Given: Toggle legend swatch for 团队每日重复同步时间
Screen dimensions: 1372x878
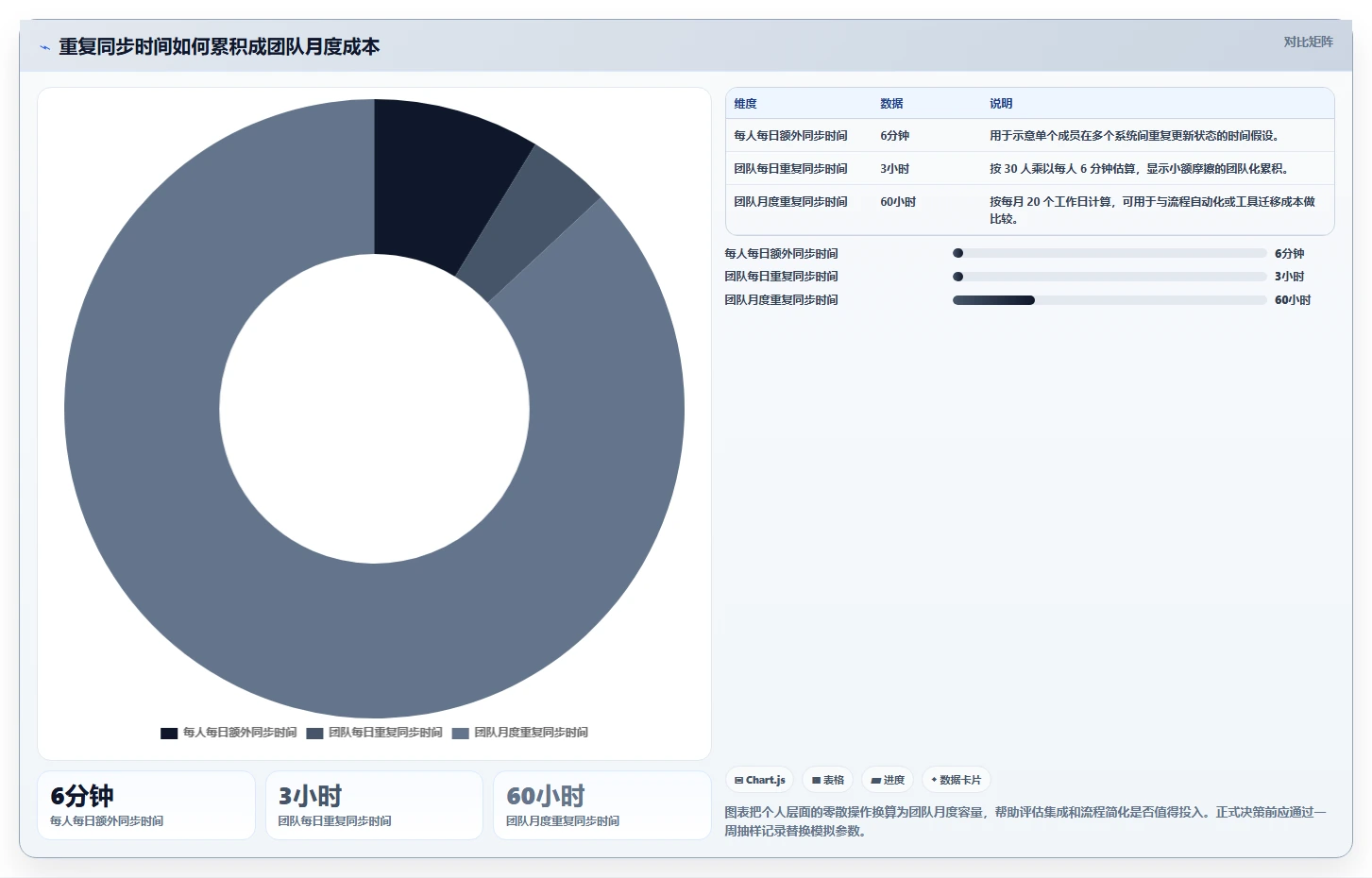Looking at the screenshot, I should 314,734.
